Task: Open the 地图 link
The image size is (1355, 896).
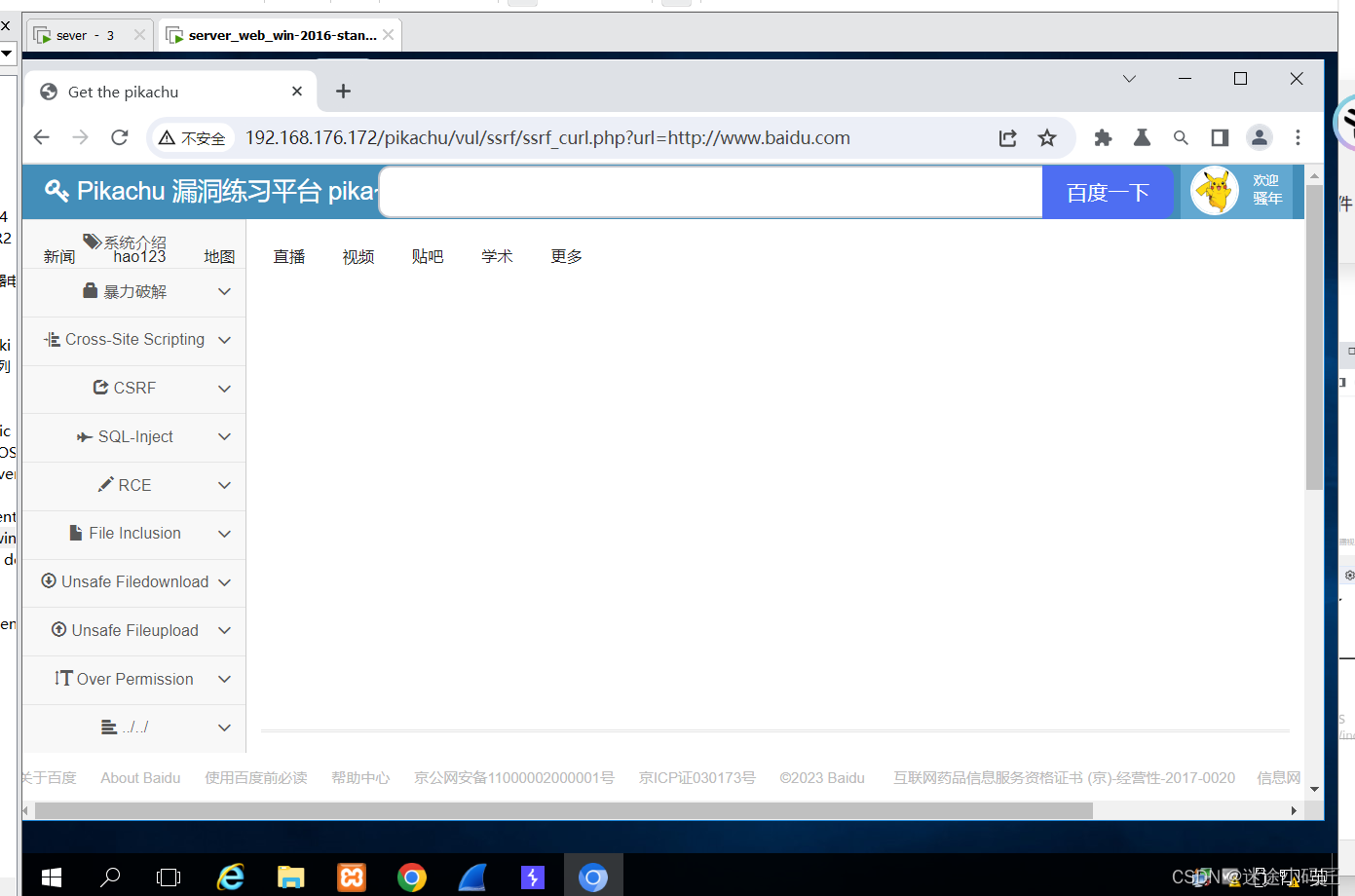Action: pos(219,257)
